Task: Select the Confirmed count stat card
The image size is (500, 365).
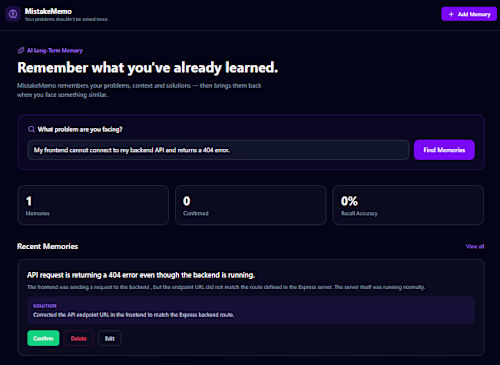Action: click(x=251, y=205)
